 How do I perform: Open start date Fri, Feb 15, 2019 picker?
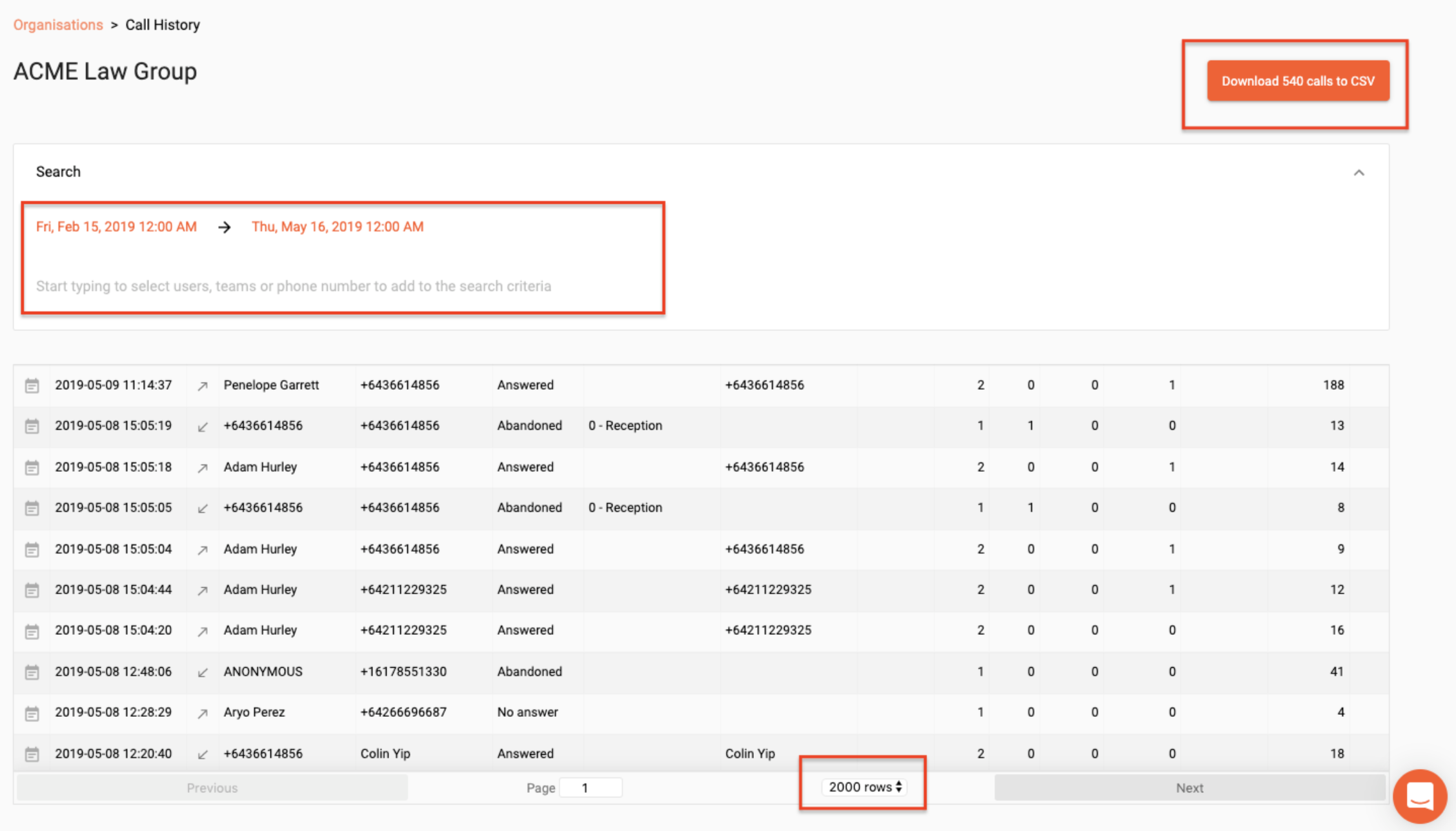(x=116, y=226)
